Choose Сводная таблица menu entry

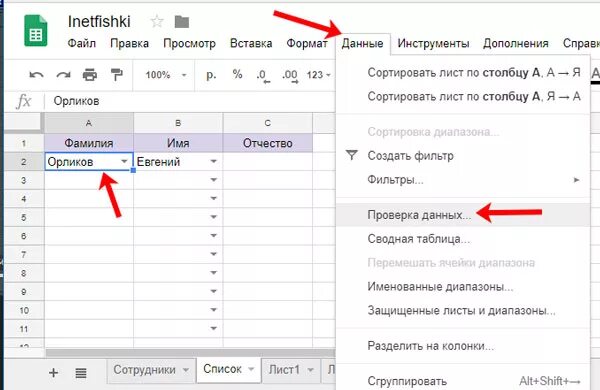click(463, 239)
